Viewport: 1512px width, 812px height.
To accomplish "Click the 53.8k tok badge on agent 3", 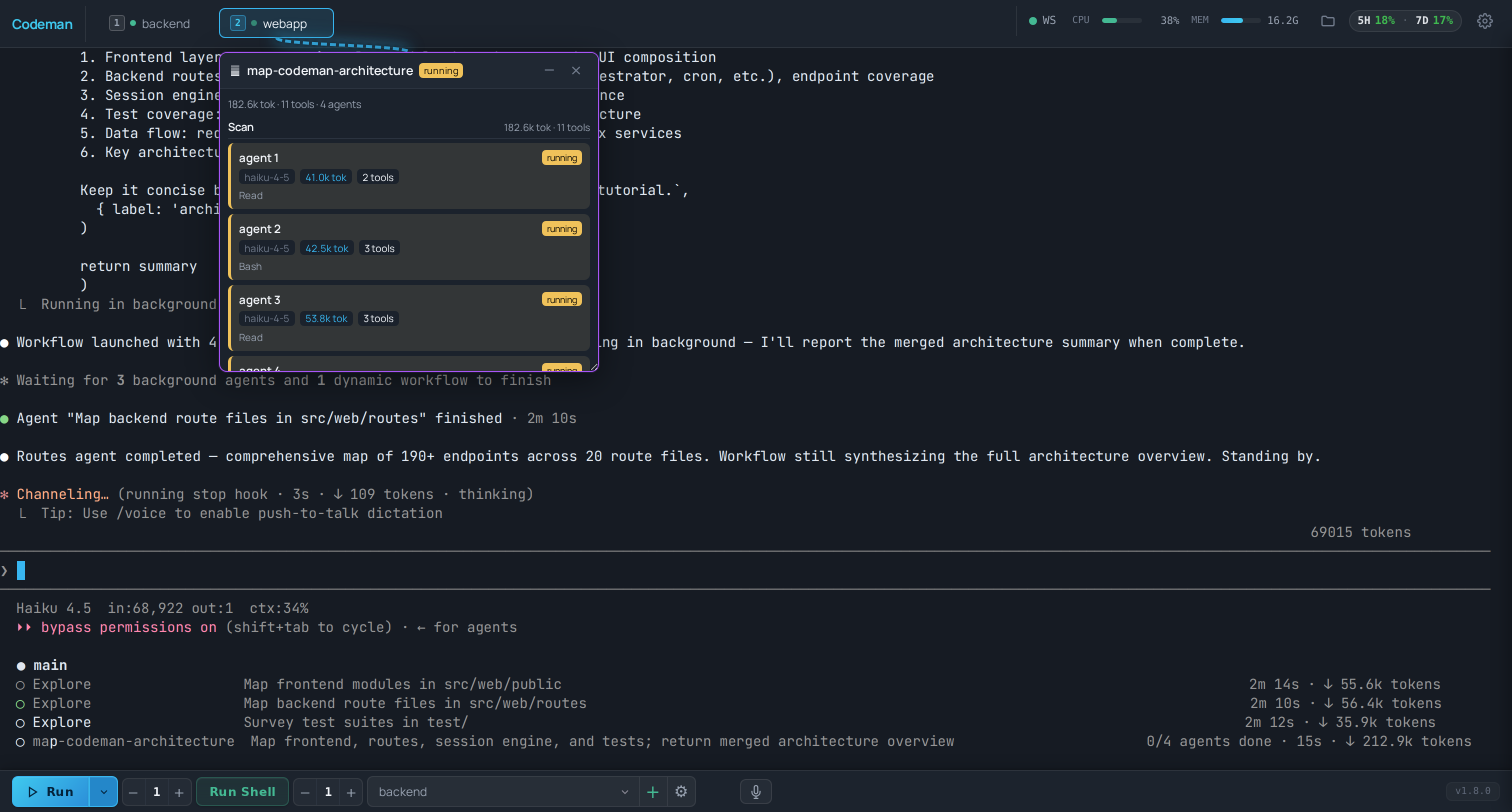I will point(326,319).
